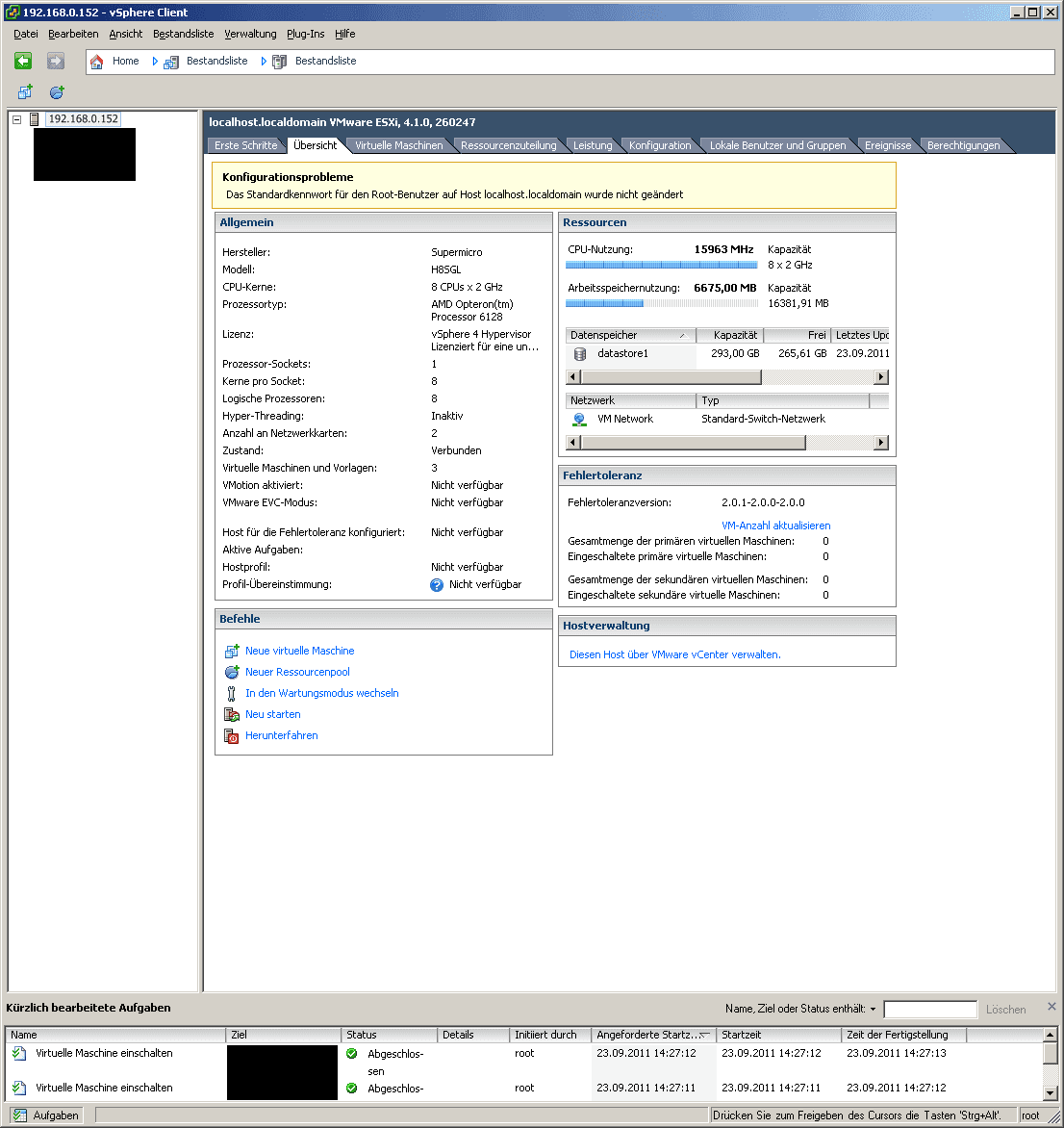Image resolution: width=1064 pixels, height=1128 pixels.
Task: Open Home via the house icon
Action: click(97, 62)
